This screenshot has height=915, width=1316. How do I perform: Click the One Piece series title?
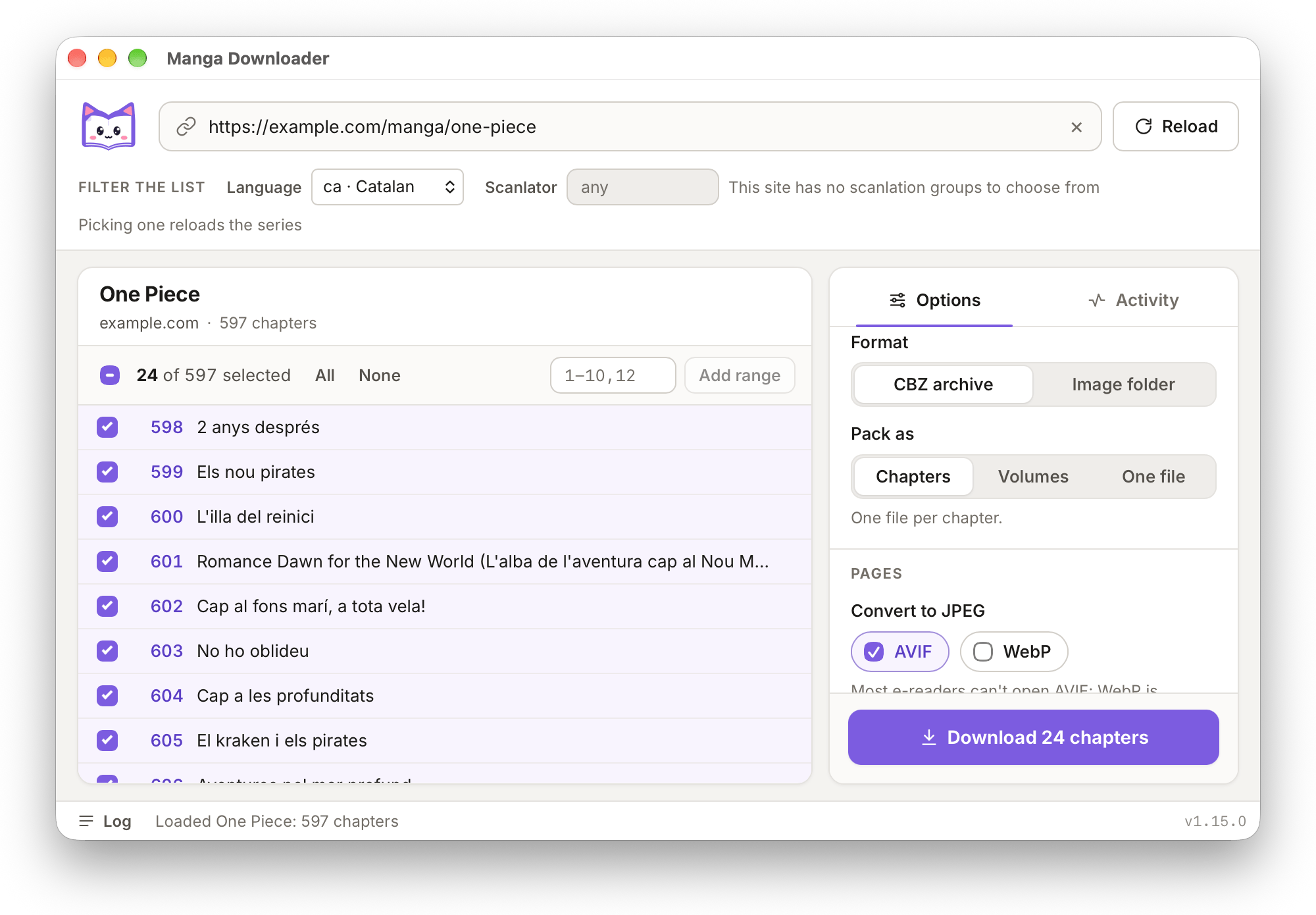(x=149, y=294)
